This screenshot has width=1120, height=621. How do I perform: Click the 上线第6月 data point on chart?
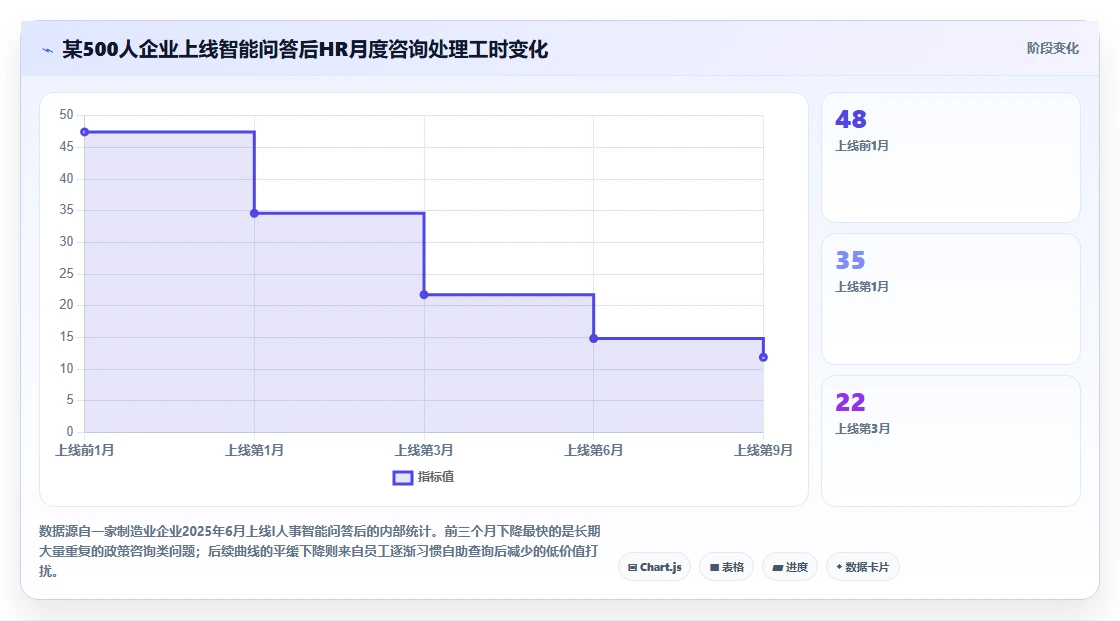click(594, 338)
